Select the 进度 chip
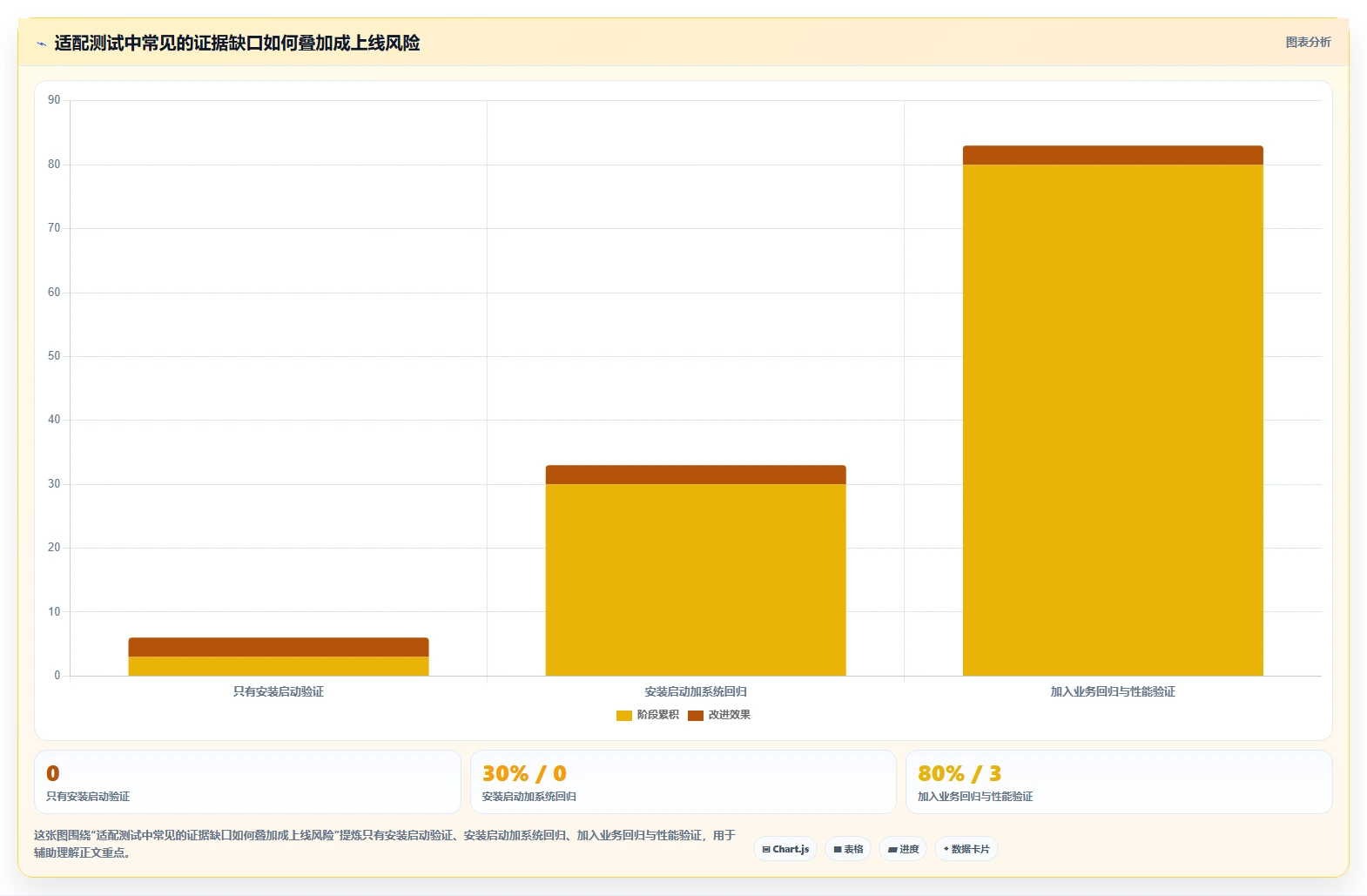 (x=903, y=849)
